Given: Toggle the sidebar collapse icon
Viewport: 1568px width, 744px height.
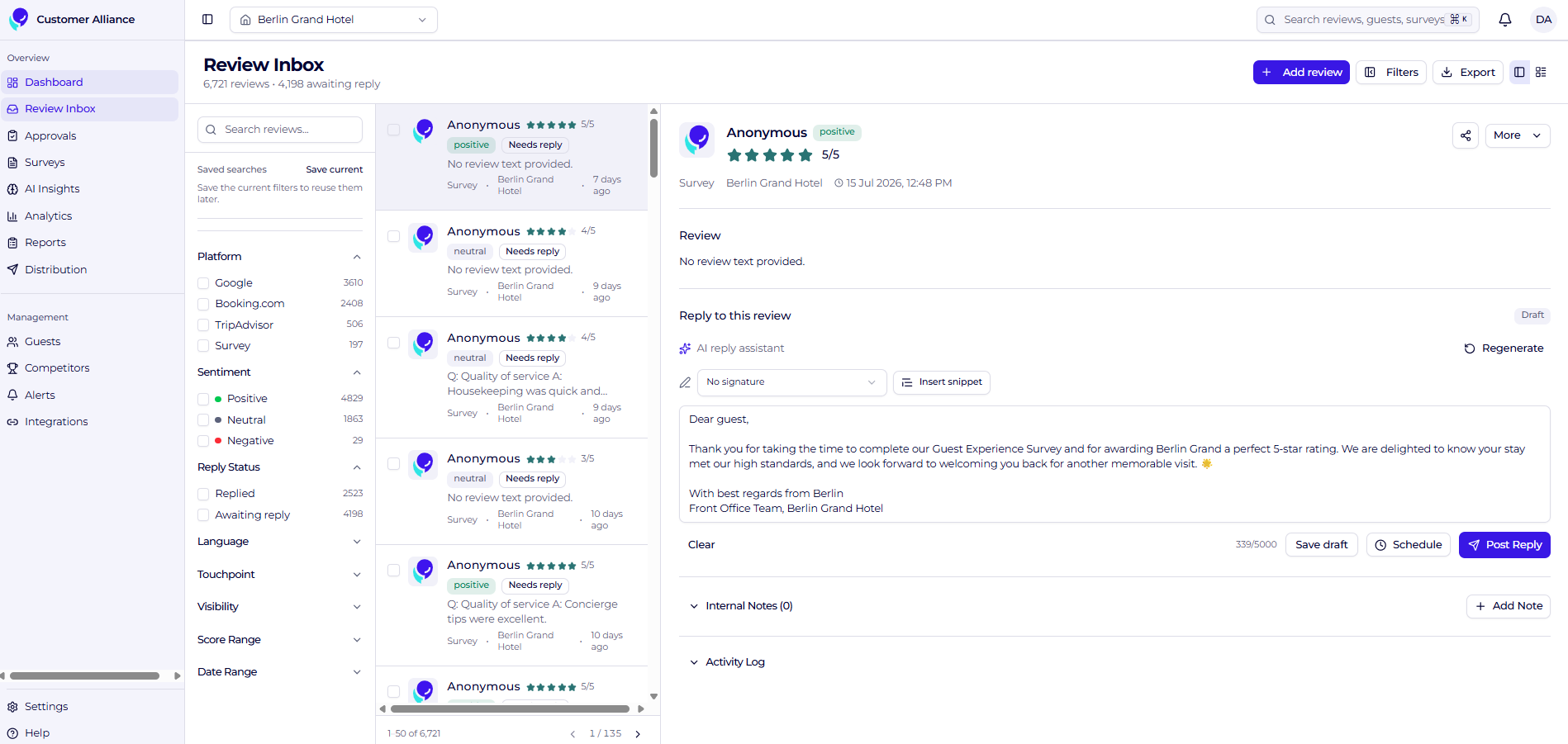Looking at the screenshot, I should (207, 19).
